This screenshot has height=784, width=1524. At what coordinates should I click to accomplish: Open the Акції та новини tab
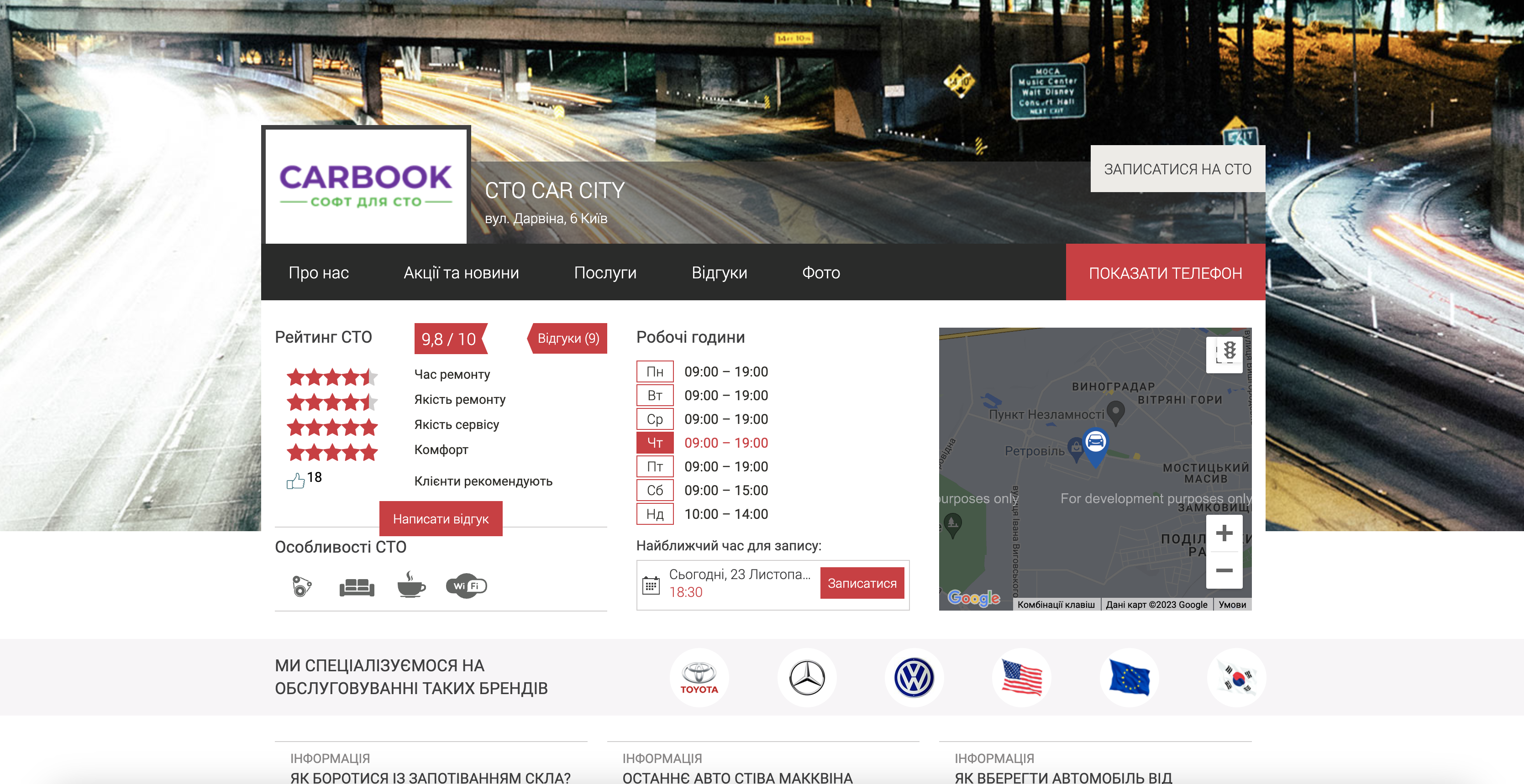[x=461, y=272]
